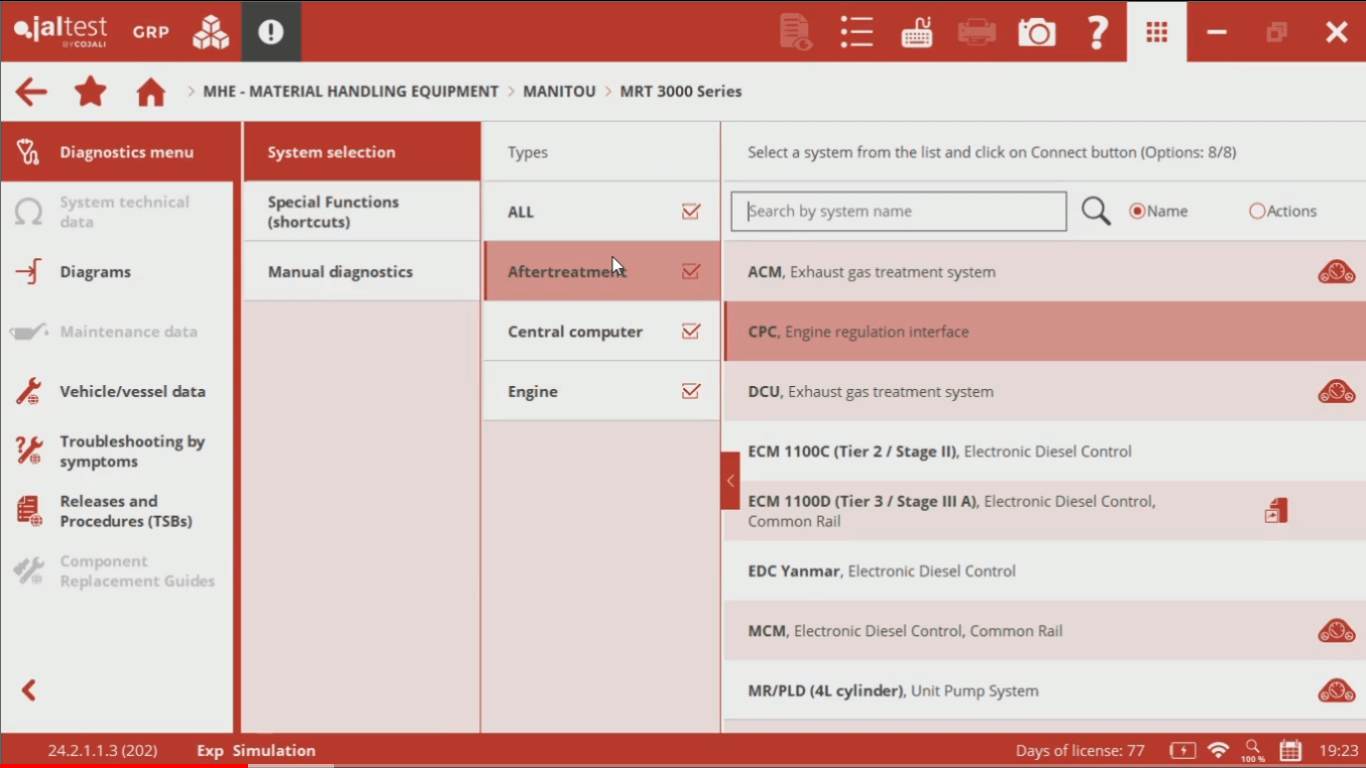Click the home icon in the breadcrumb bar

151,92
